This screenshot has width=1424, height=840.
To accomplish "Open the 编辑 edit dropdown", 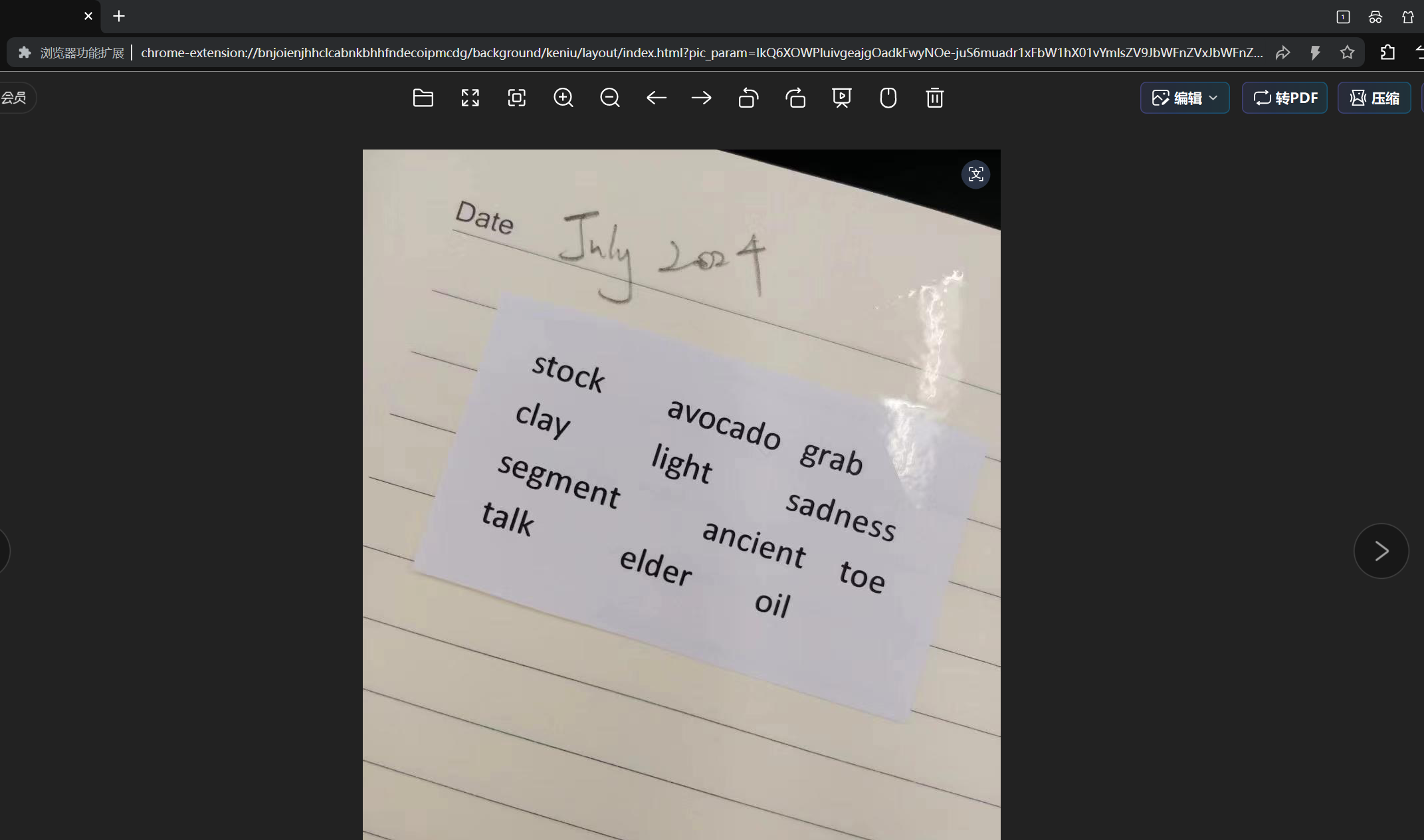I will tap(1185, 98).
